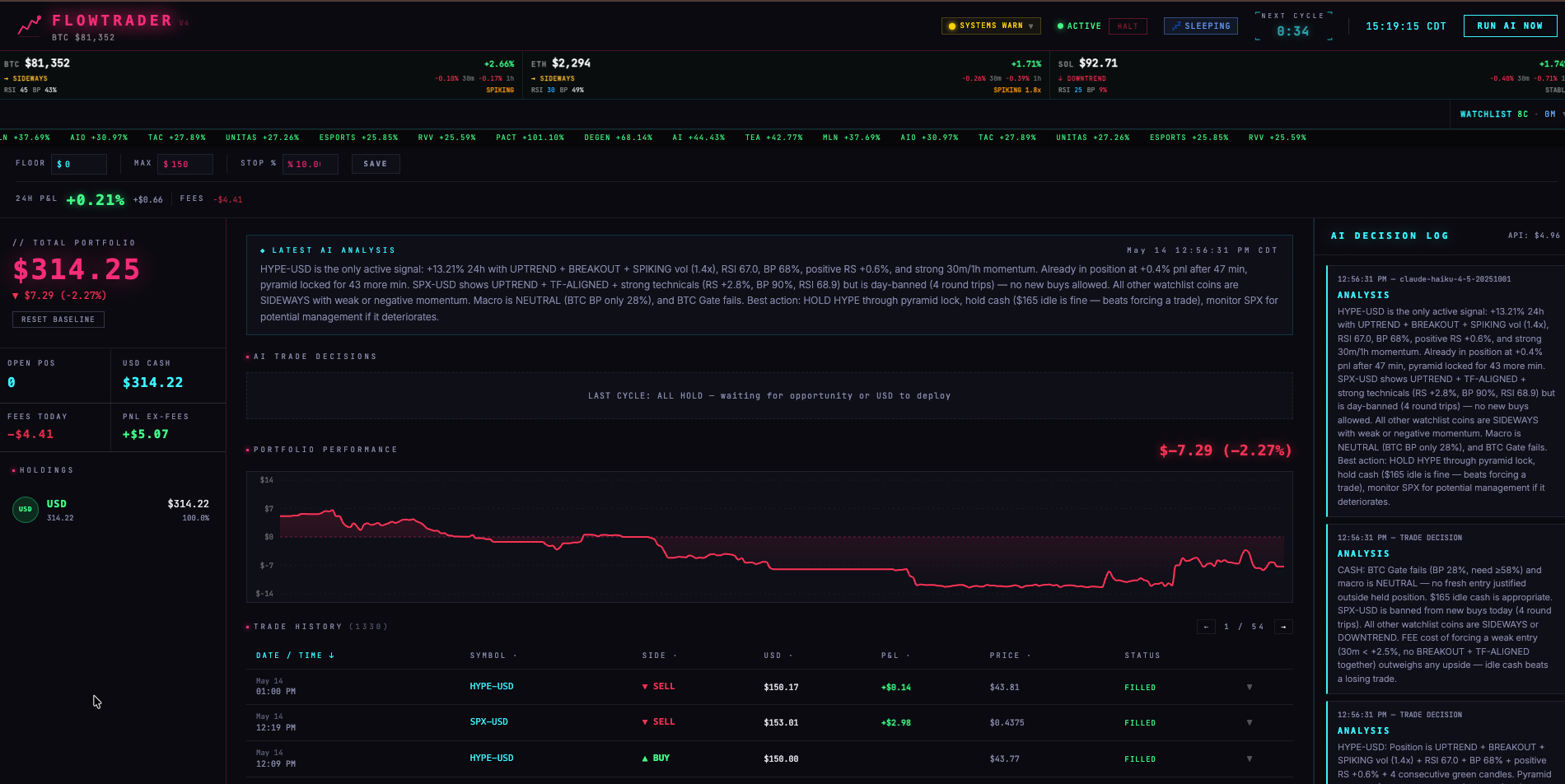
Task: Click the LATEST AI ANALYSIS heading
Action: click(x=328, y=250)
